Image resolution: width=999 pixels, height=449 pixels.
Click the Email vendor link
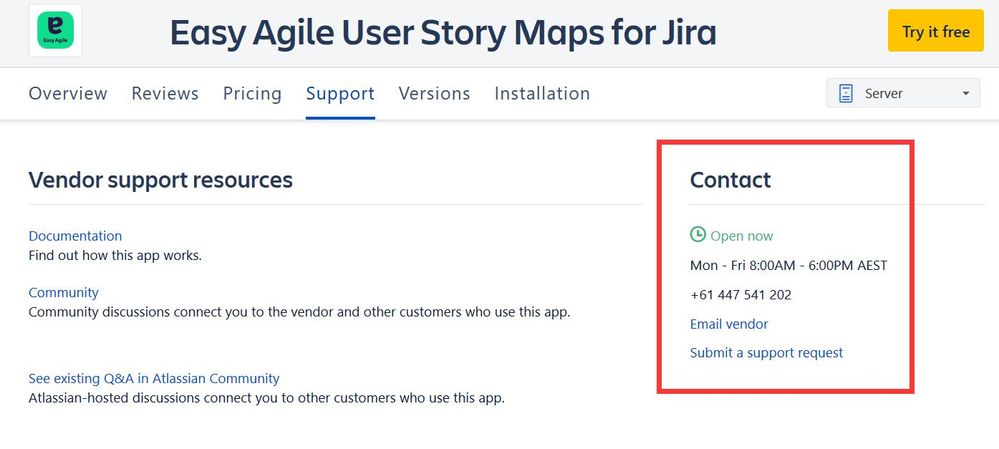[729, 324]
